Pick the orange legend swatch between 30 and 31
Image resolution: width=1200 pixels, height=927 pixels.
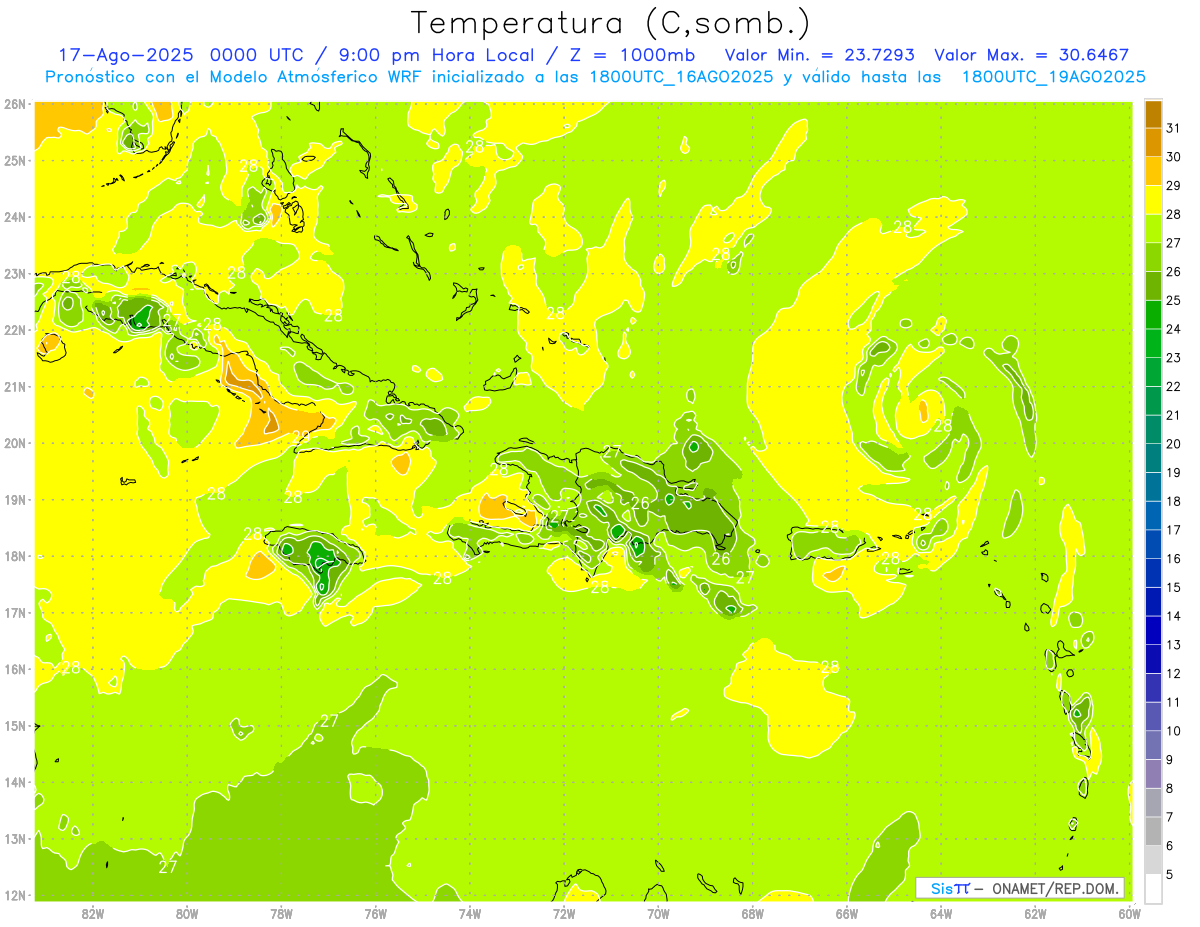[1153, 142]
